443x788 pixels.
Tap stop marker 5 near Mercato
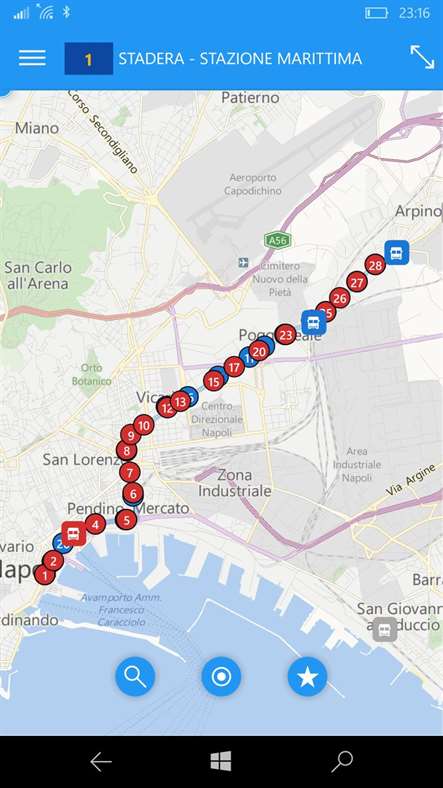[127, 520]
